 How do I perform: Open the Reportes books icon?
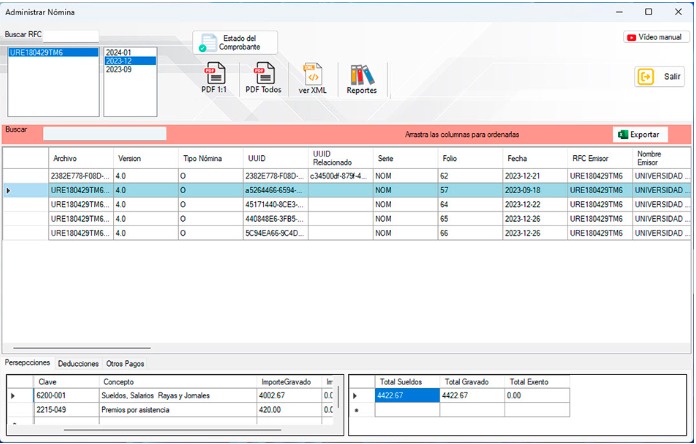[x=362, y=77]
